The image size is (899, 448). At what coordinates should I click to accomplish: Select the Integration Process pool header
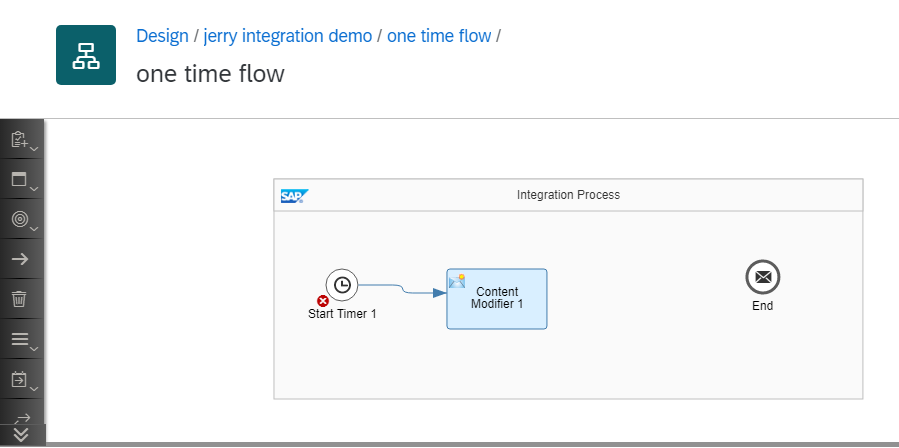568,195
